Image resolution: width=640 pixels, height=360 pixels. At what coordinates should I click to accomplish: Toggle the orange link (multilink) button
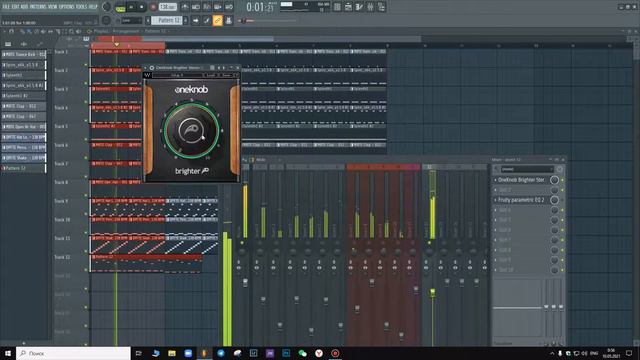pyautogui.click(x=218, y=20)
